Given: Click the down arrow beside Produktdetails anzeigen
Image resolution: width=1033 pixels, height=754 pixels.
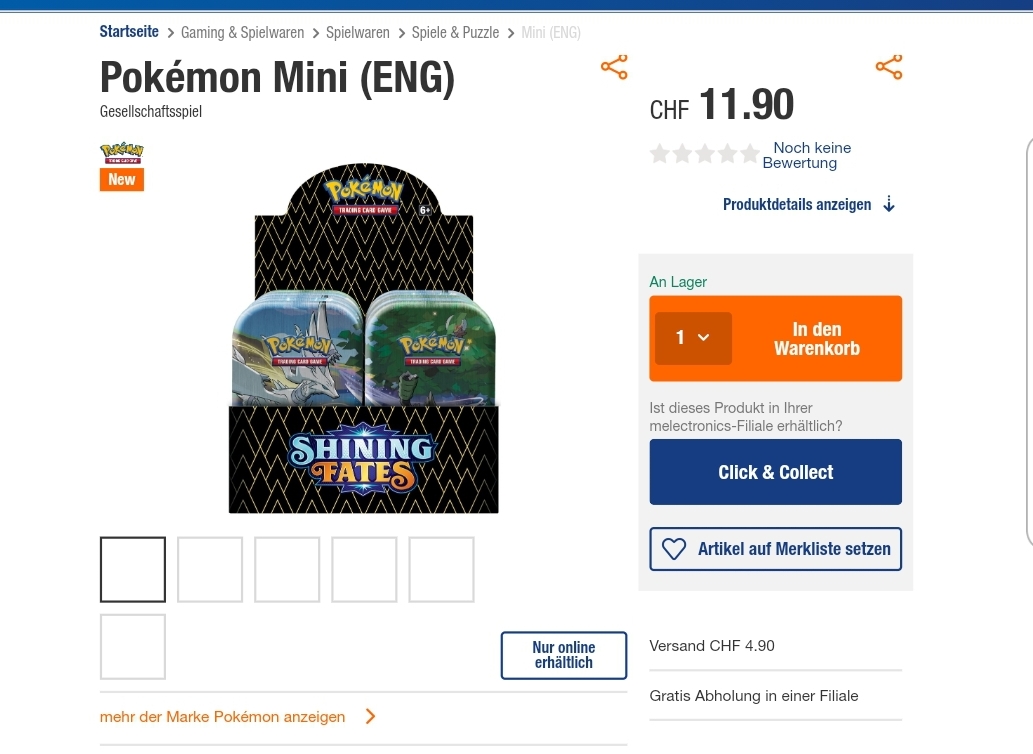Looking at the screenshot, I should click(889, 205).
